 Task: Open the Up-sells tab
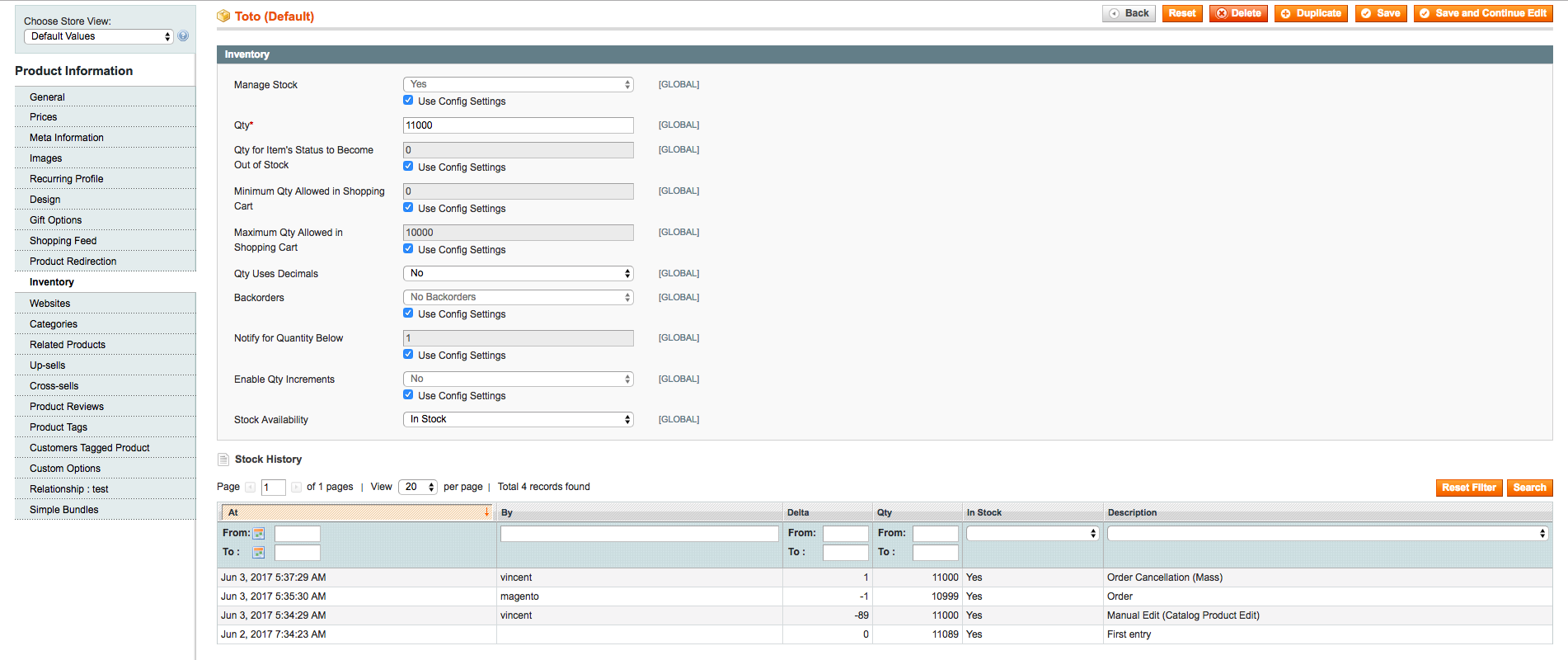coord(106,365)
